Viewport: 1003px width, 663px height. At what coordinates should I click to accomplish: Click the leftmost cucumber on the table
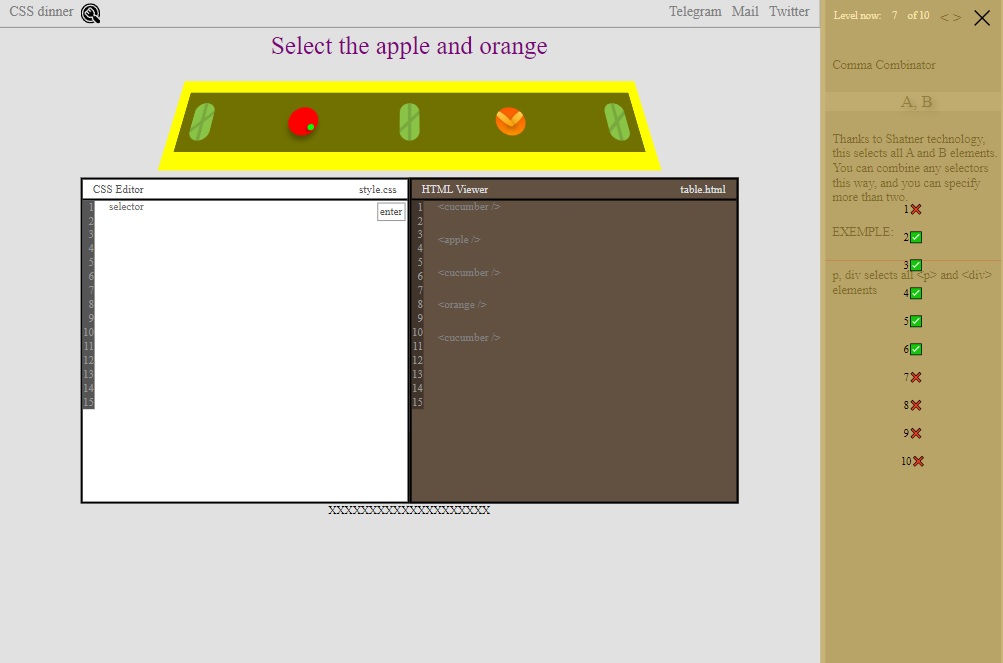click(x=202, y=122)
